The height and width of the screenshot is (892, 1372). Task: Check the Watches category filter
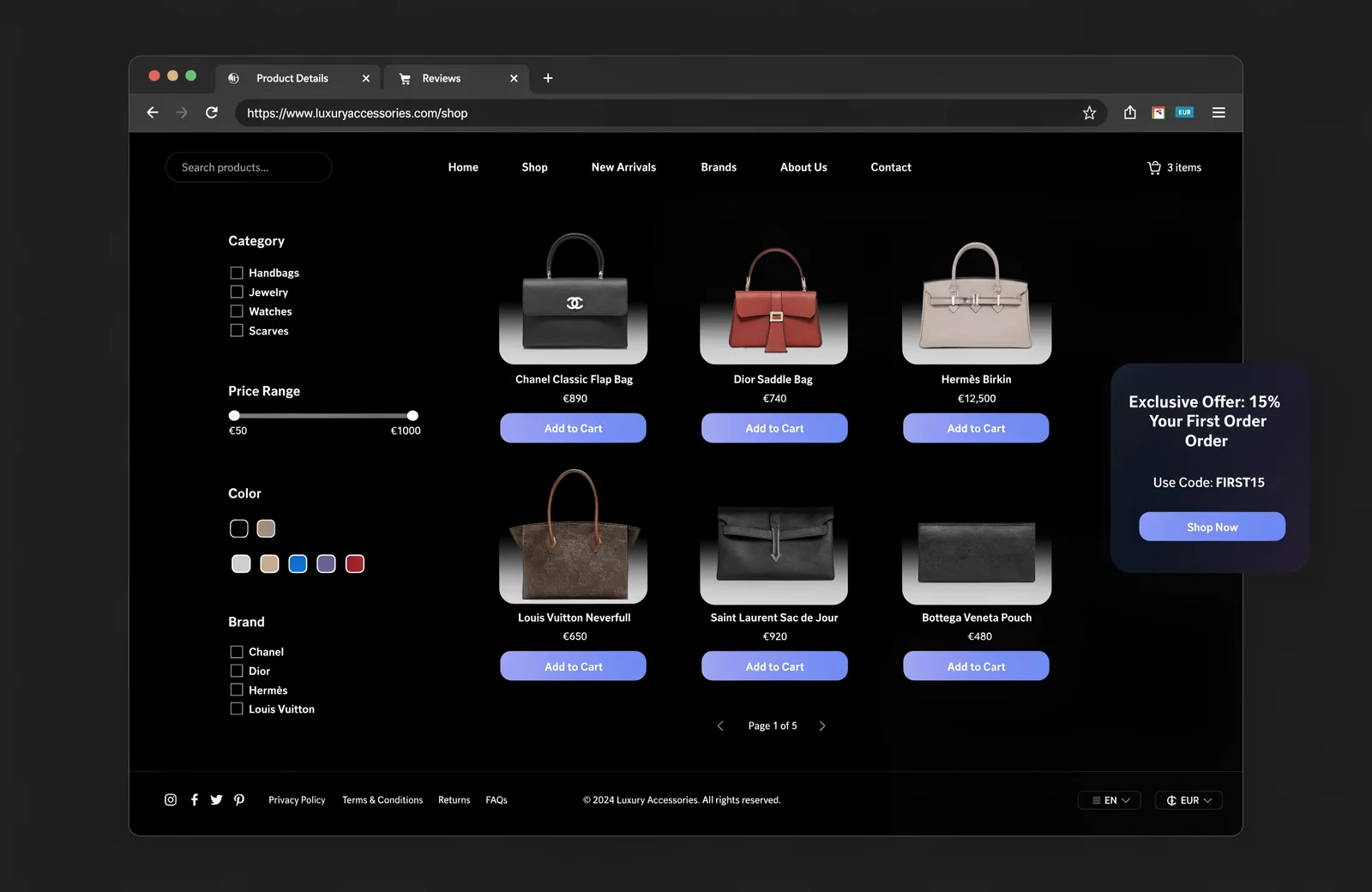237,311
